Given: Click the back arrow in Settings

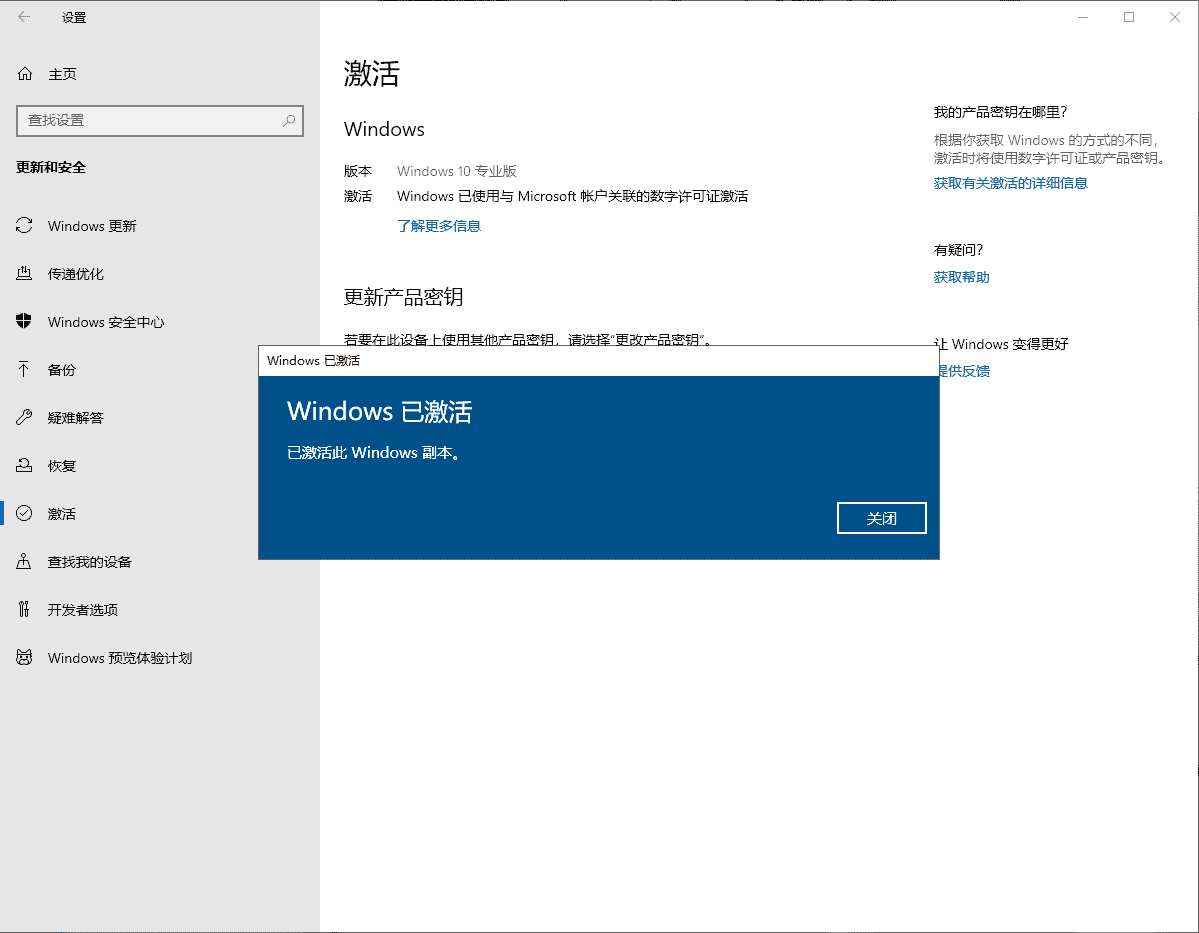Looking at the screenshot, I should coord(24,17).
